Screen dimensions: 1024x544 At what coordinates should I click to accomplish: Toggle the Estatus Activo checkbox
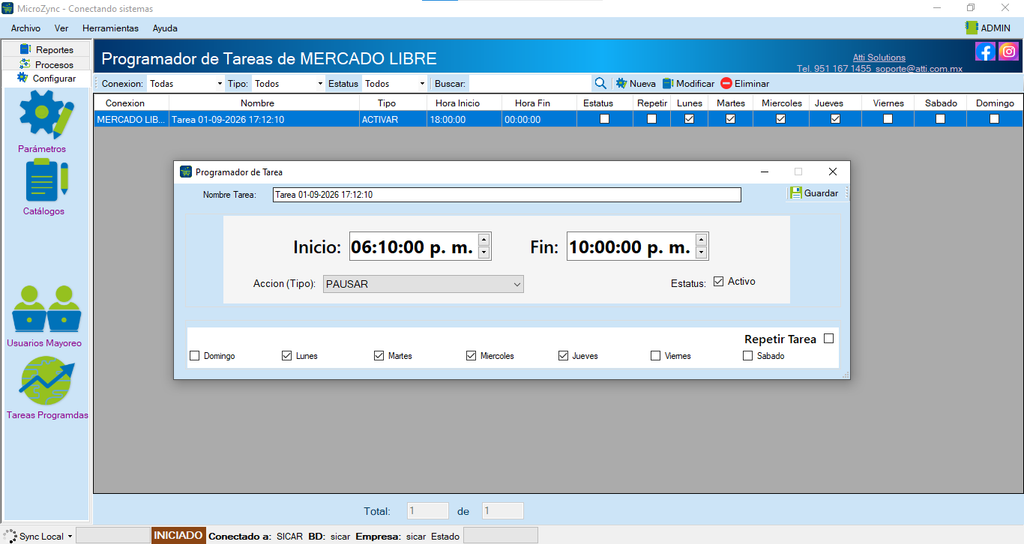718,281
